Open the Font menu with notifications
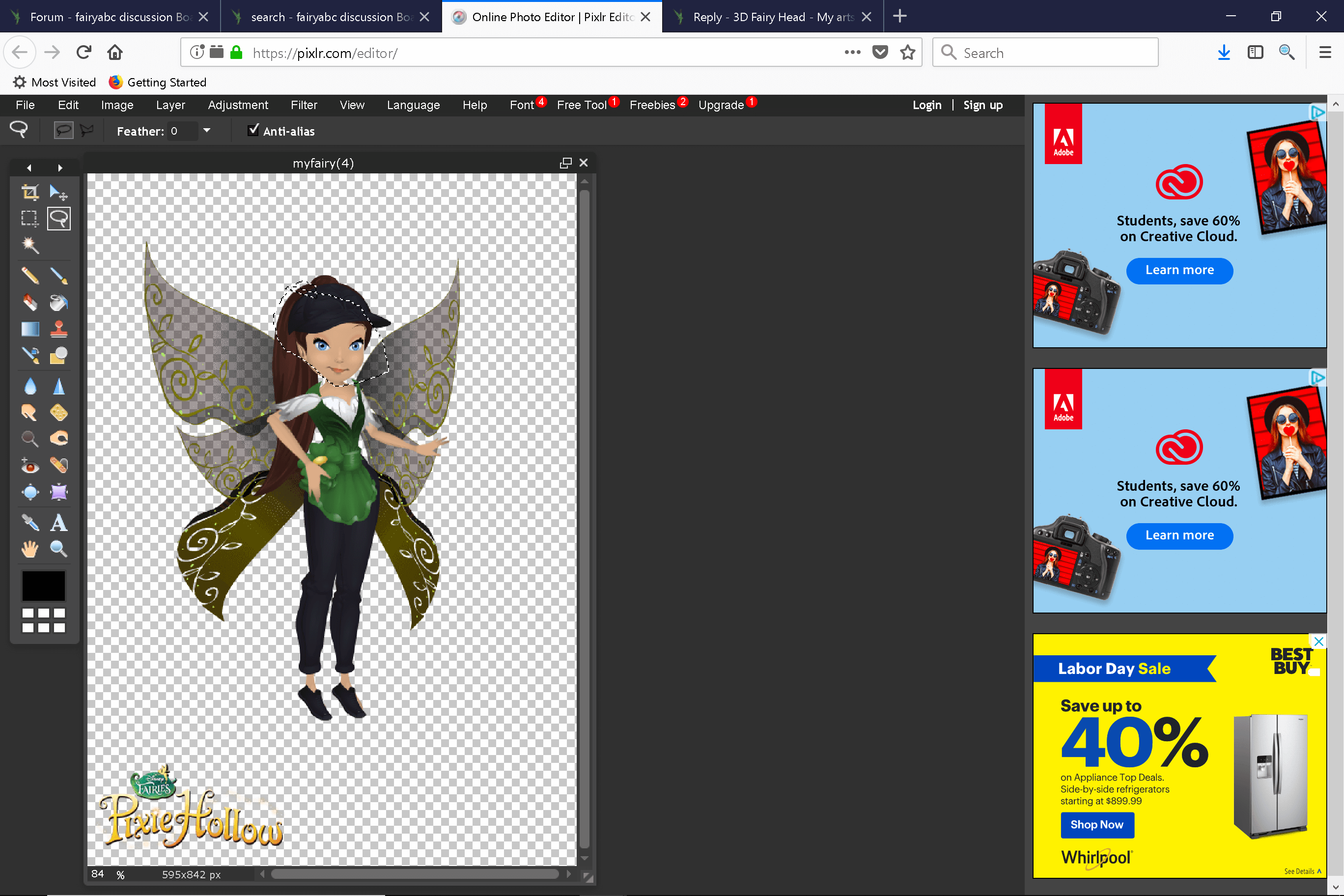 [522, 105]
